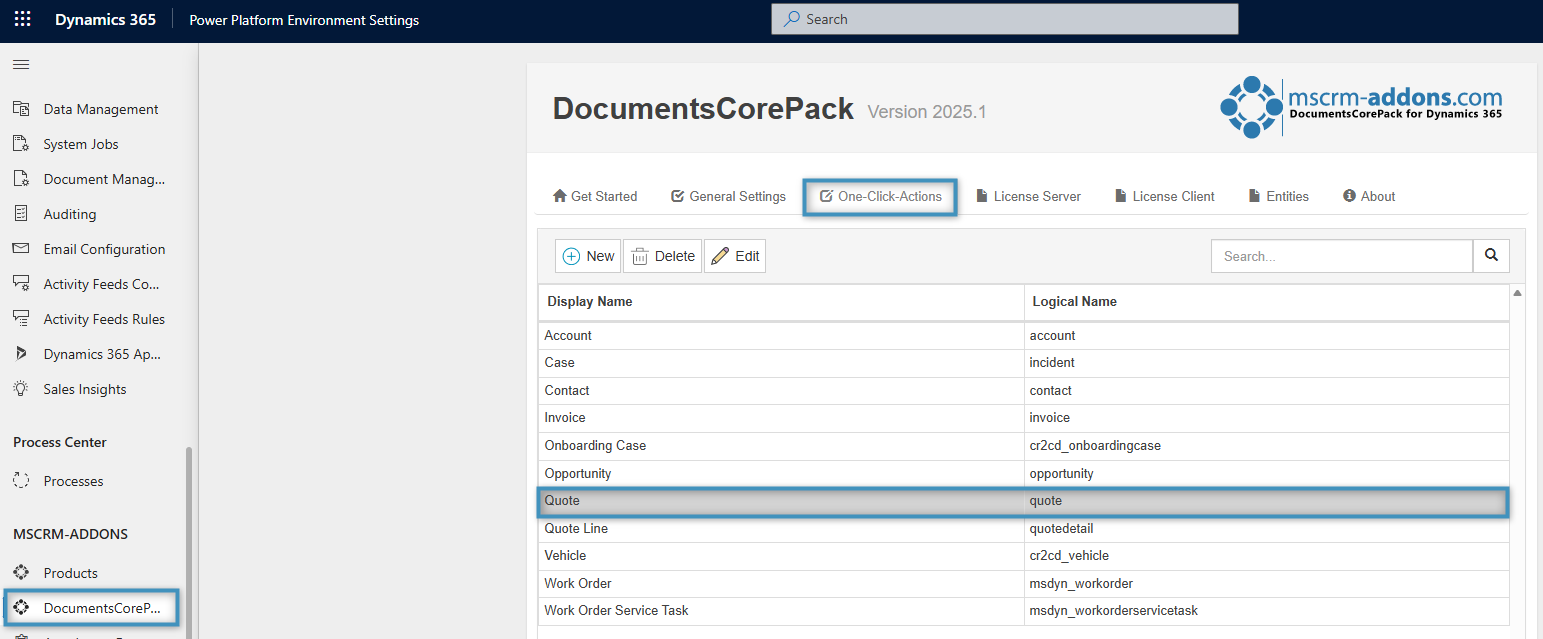1543x639 pixels.
Task: Click the table Search input field
Action: point(1341,256)
